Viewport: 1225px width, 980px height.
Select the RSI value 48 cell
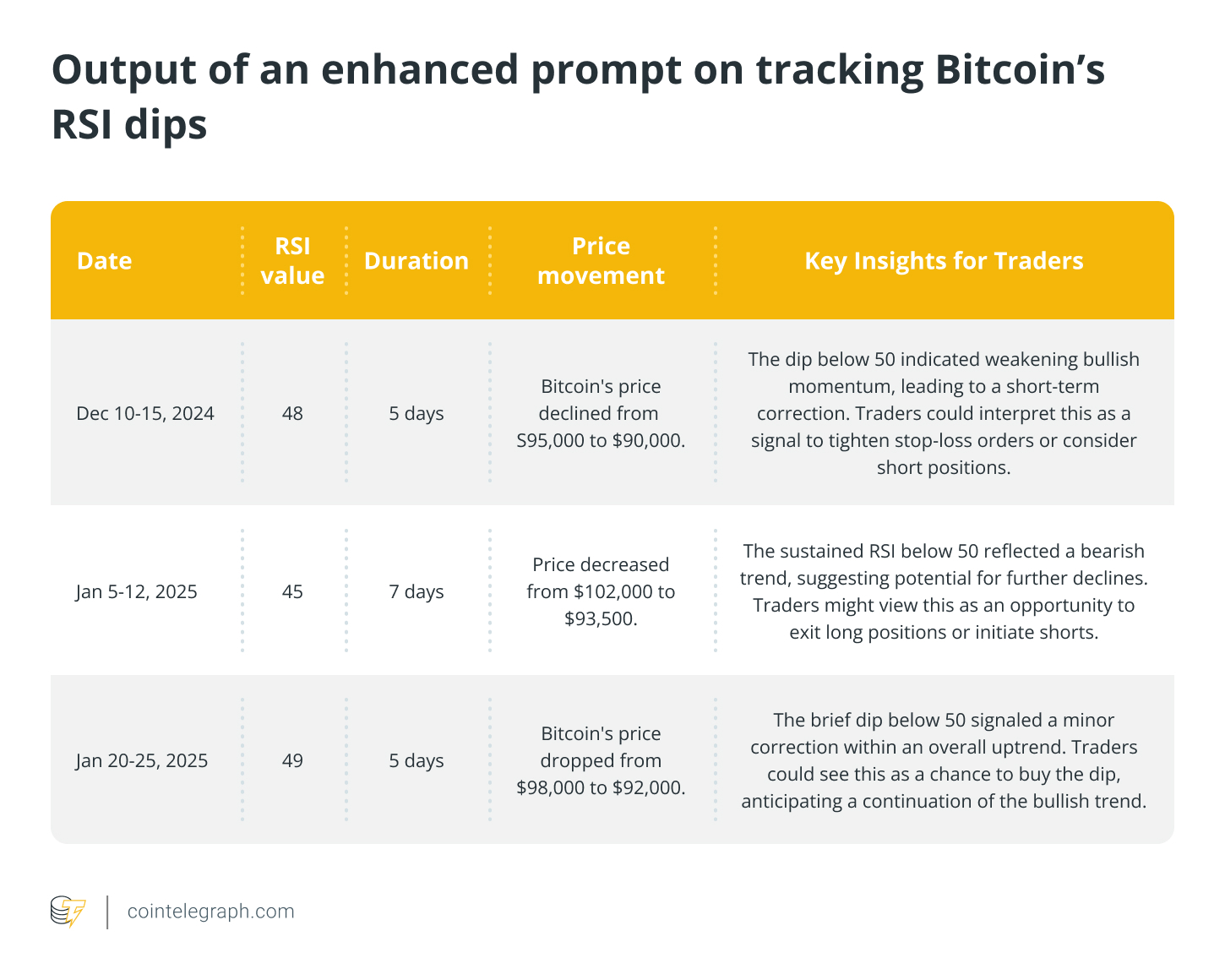click(x=292, y=413)
